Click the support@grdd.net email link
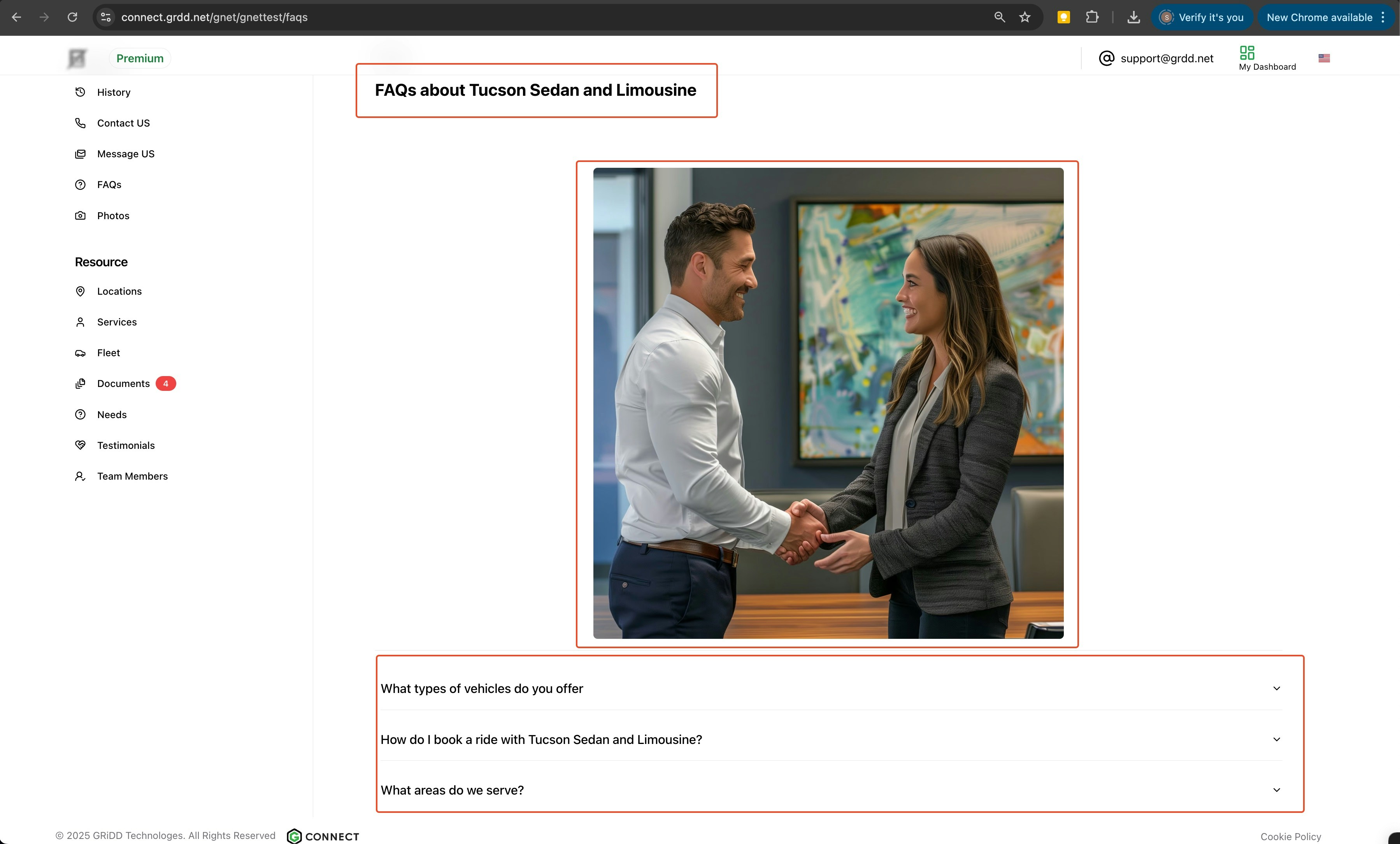The height and width of the screenshot is (844, 1400). 1166,58
